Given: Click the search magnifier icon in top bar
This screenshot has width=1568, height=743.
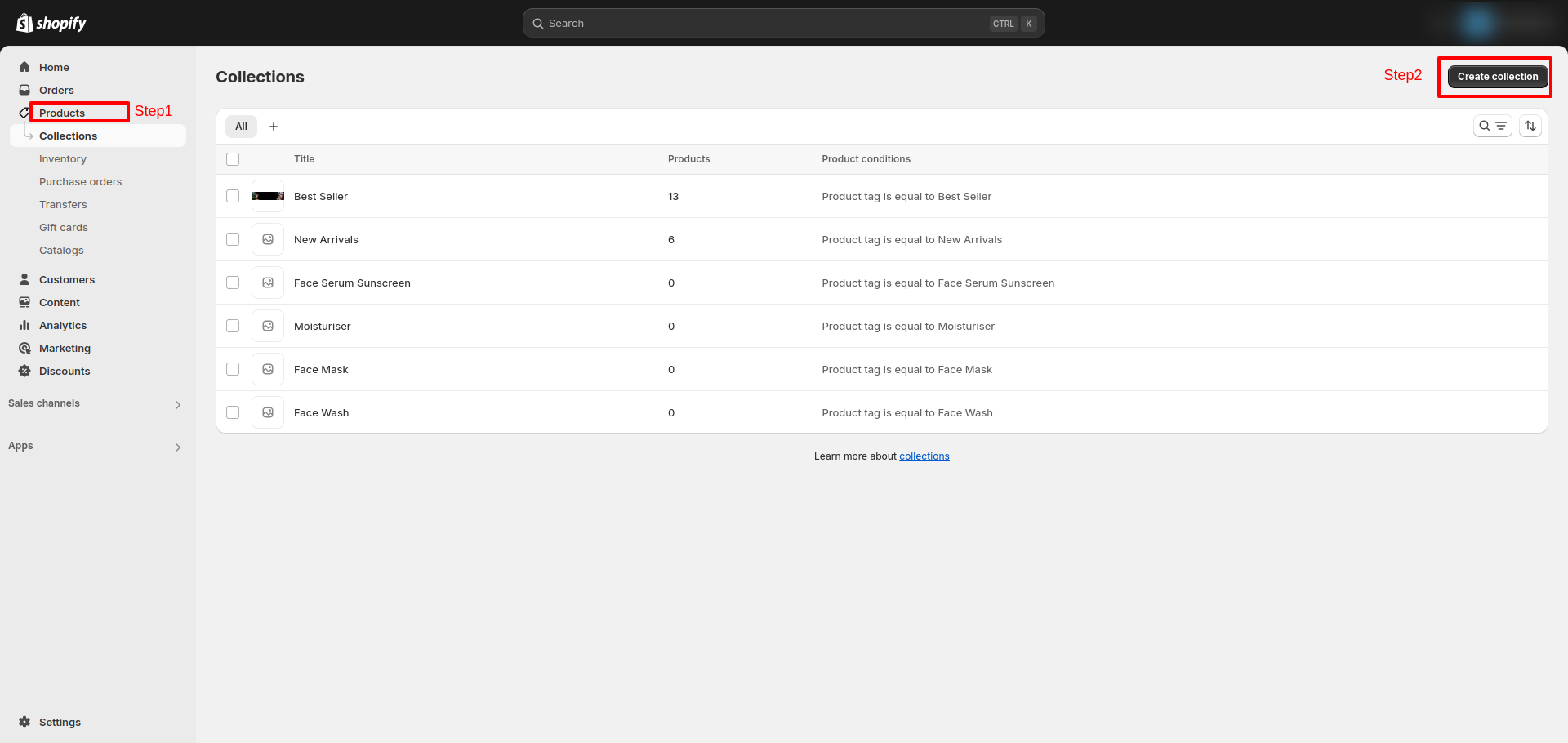Looking at the screenshot, I should click(x=538, y=24).
